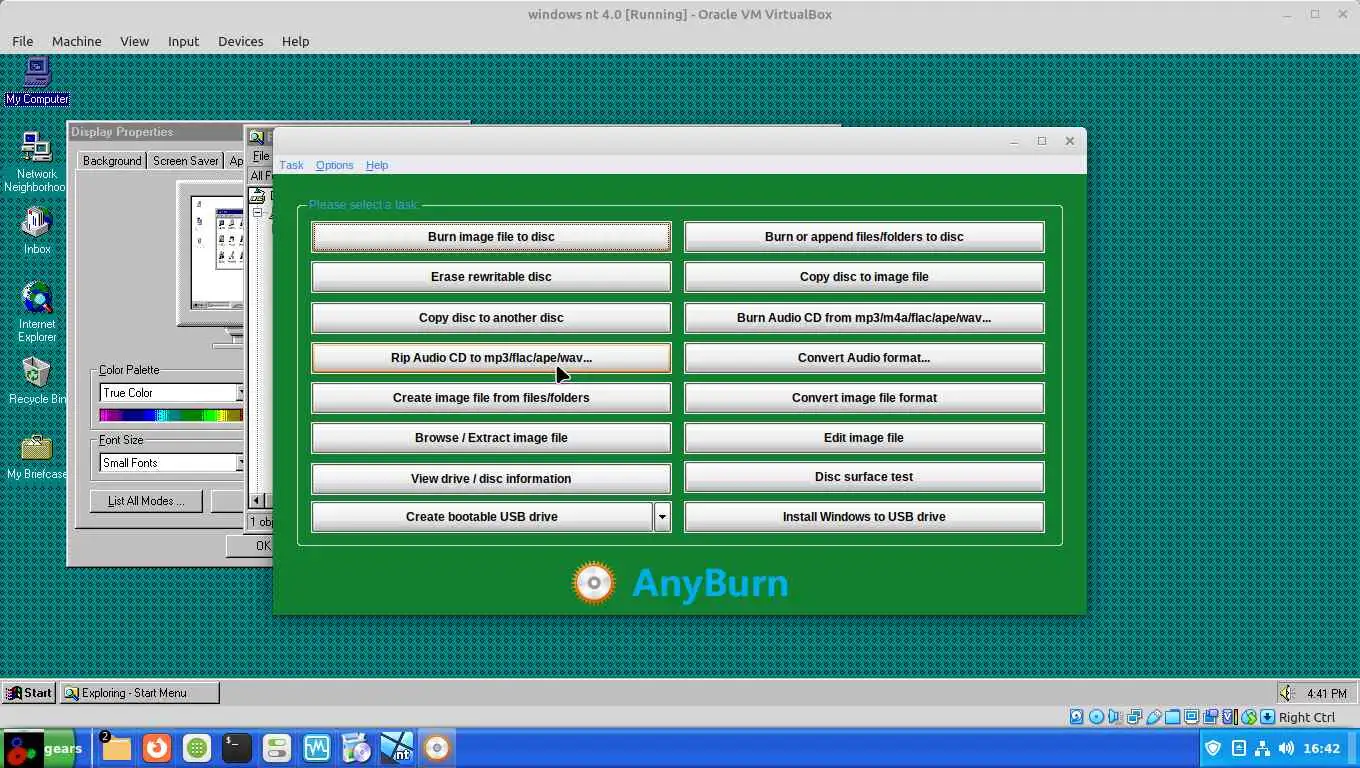
Task: Click the NT tray volume speaker icon
Action: pos(1288,693)
